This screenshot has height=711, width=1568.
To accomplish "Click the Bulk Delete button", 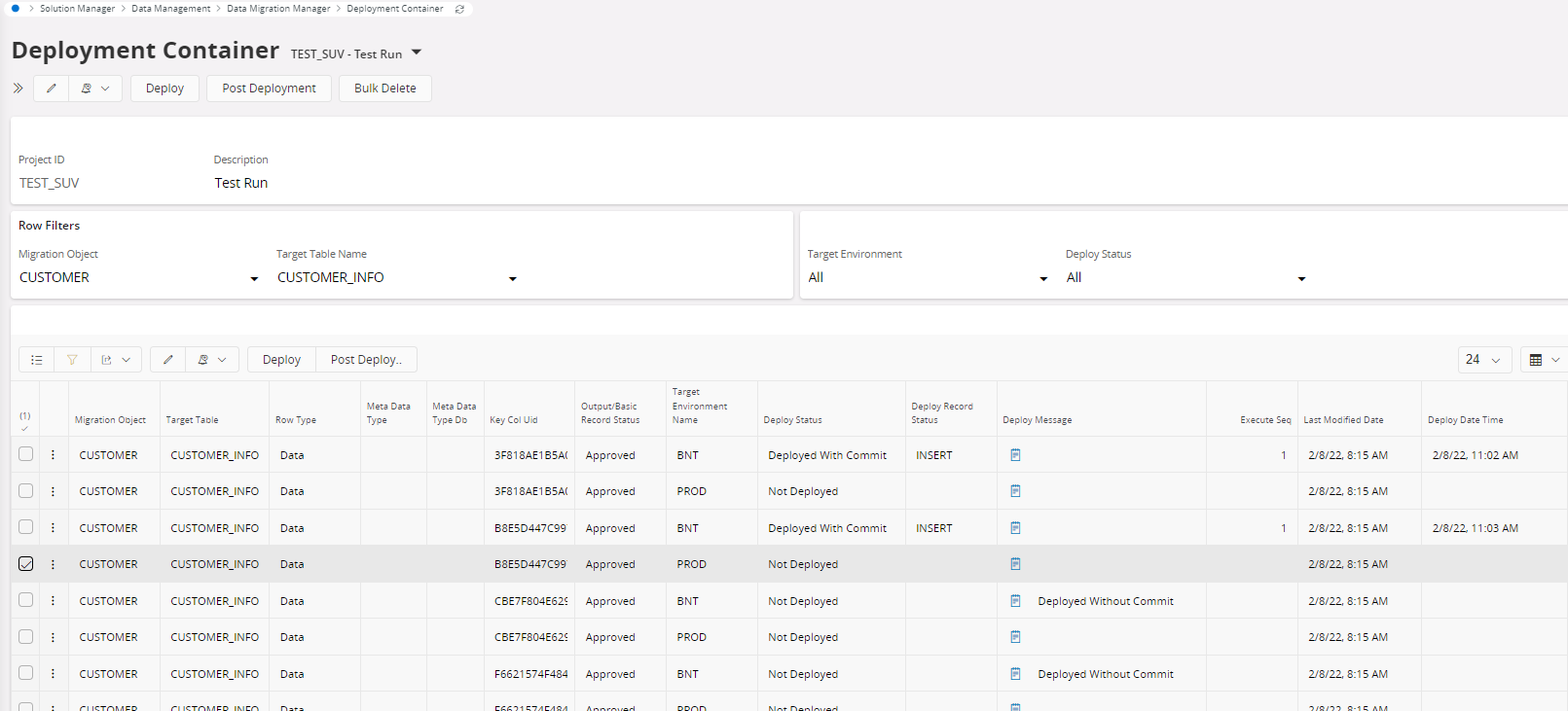I will 384,89.
